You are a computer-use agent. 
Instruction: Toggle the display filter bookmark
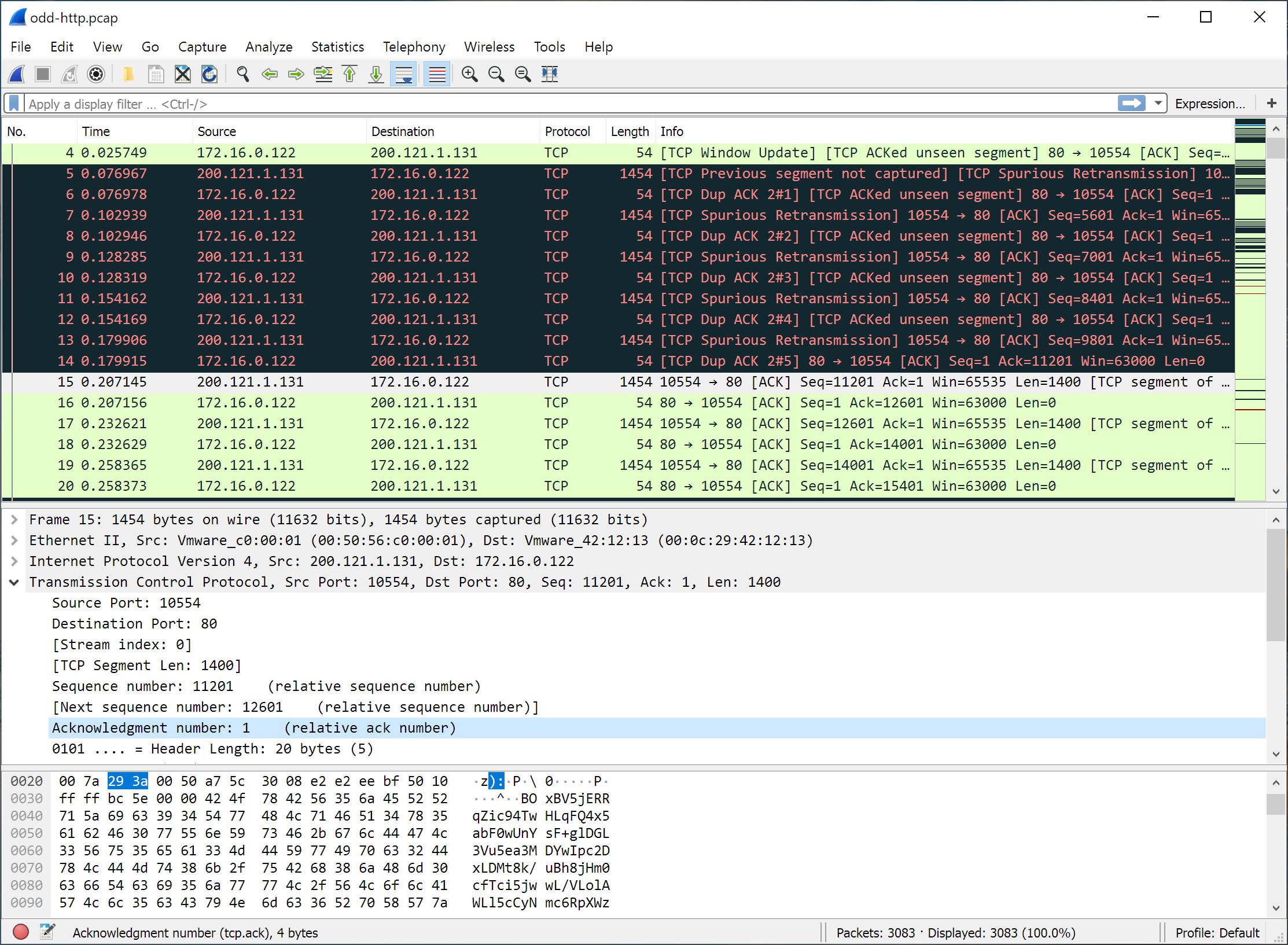point(13,103)
